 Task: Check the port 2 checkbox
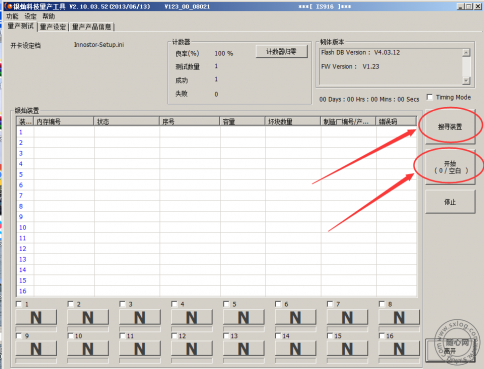point(70,304)
